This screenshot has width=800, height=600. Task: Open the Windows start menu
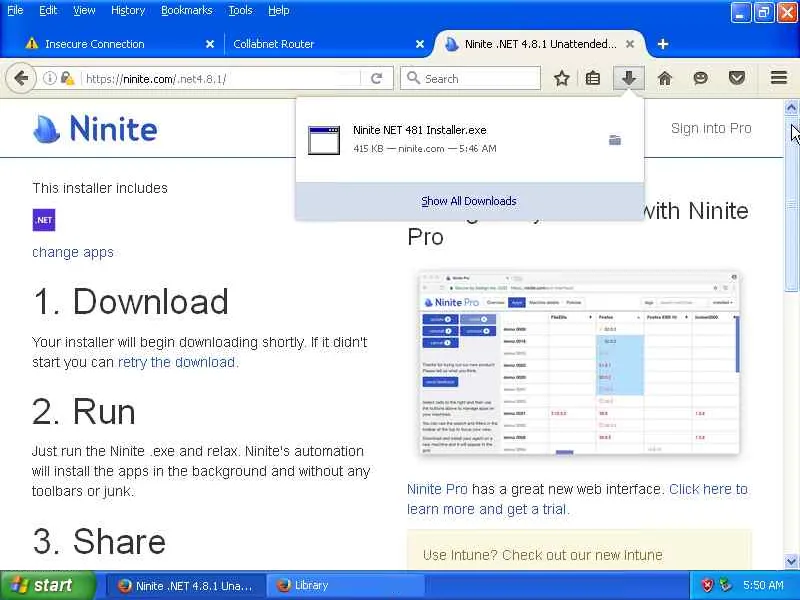(x=48, y=585)
